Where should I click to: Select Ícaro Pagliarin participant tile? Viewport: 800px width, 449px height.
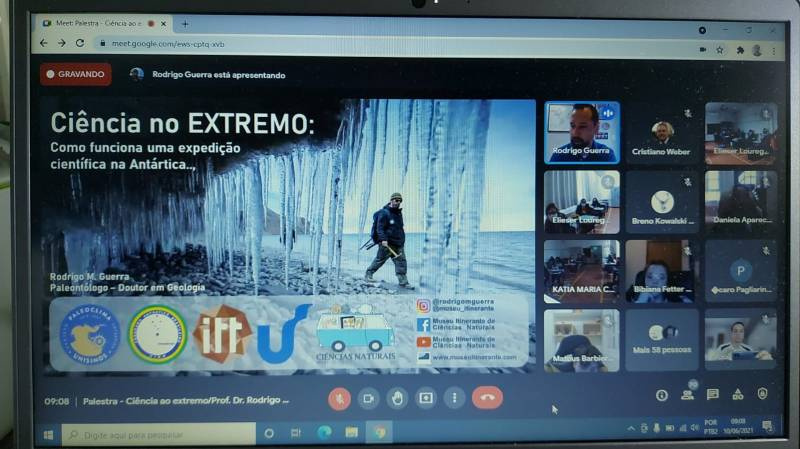coord(741,271)
